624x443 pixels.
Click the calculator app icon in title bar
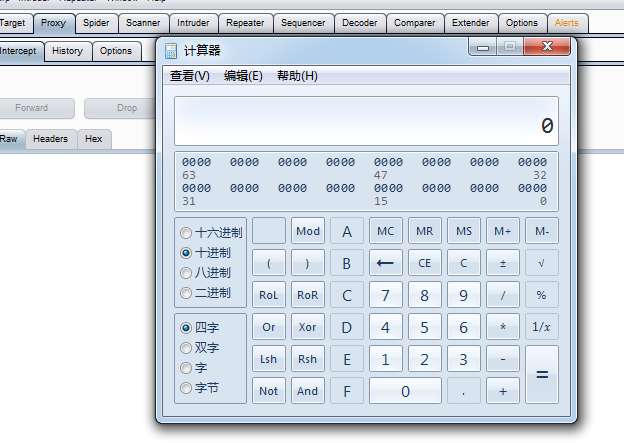171,51
